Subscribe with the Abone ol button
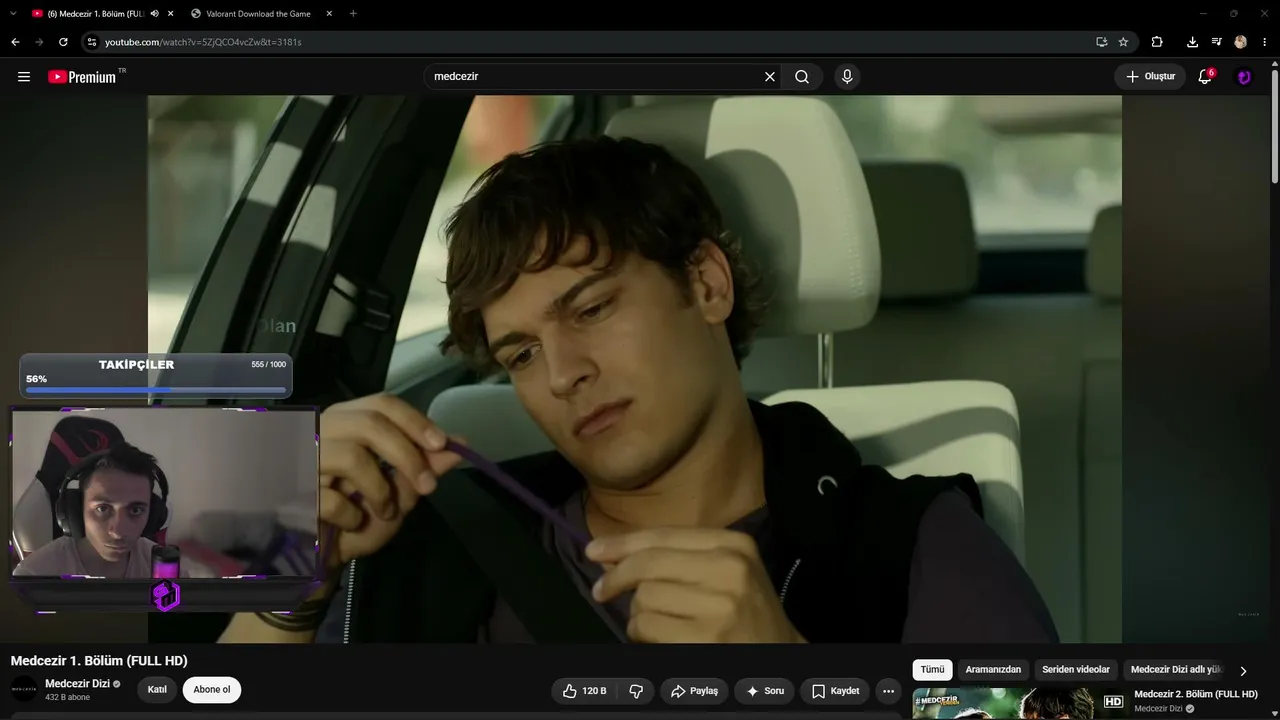This screenshot has height=720, width=1280. pos(212,690)
